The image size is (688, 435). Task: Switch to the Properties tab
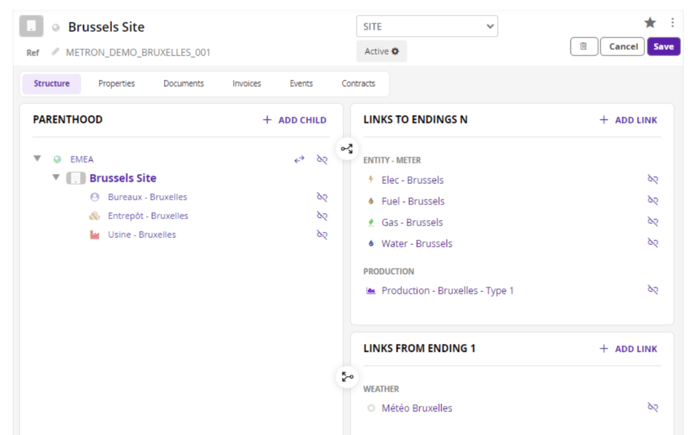pos(116,84)
